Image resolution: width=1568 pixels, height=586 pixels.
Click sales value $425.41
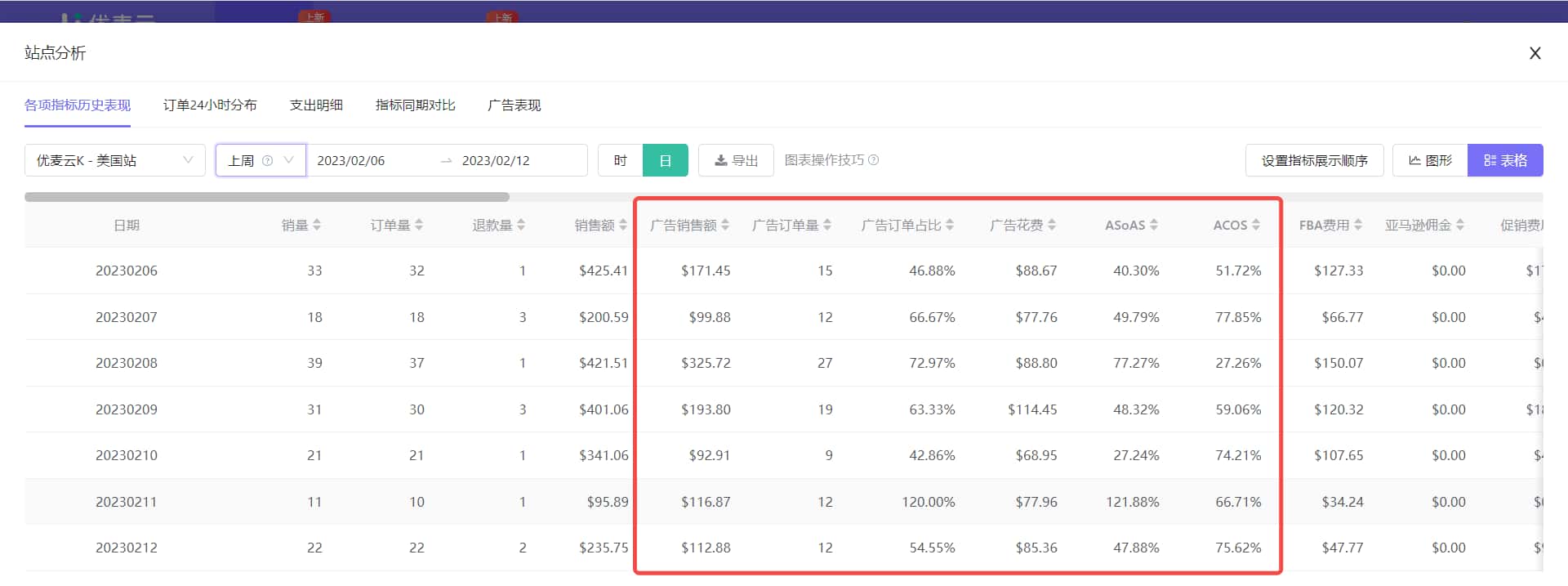[x=604, y=271]
